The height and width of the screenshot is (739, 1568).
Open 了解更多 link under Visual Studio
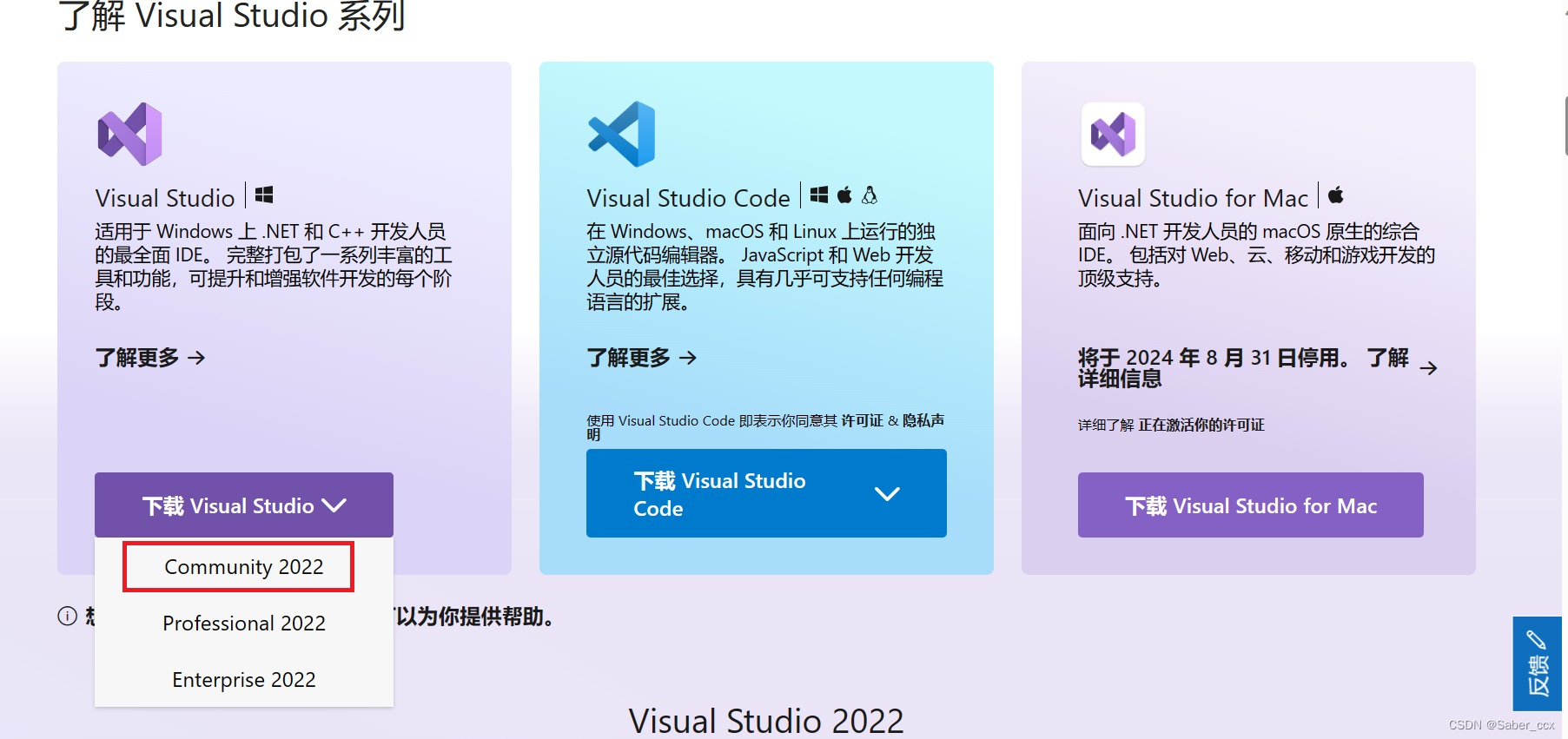(150, 358)
